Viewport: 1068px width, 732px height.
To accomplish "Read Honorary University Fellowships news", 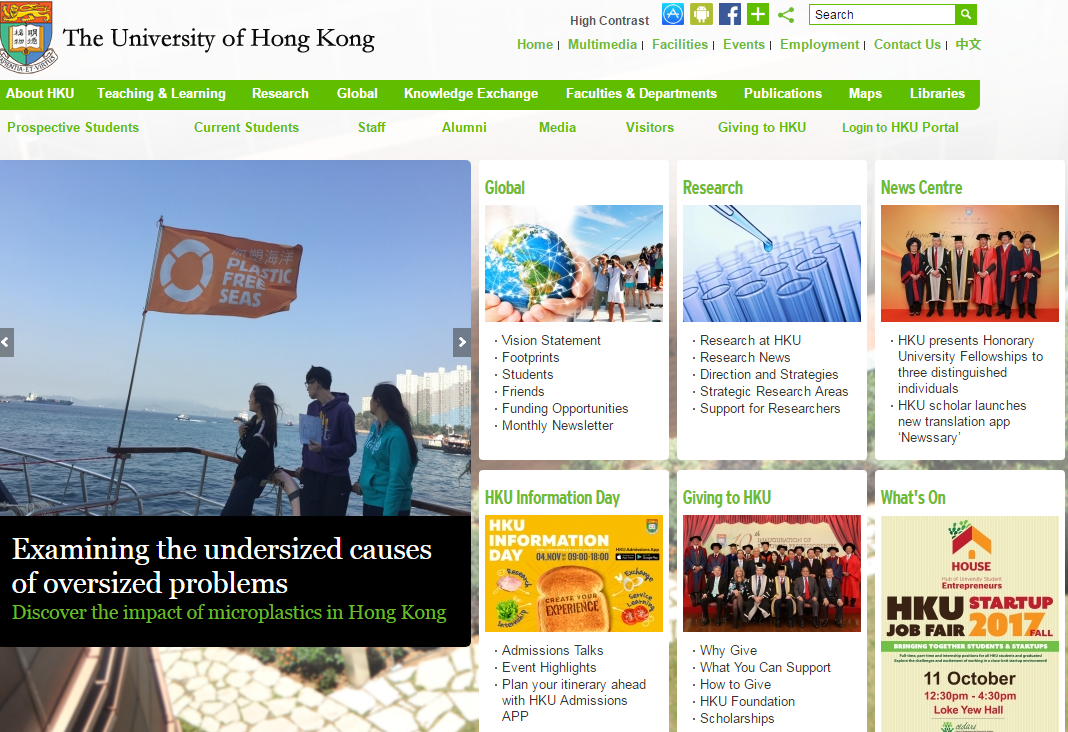I will [970, 364].
